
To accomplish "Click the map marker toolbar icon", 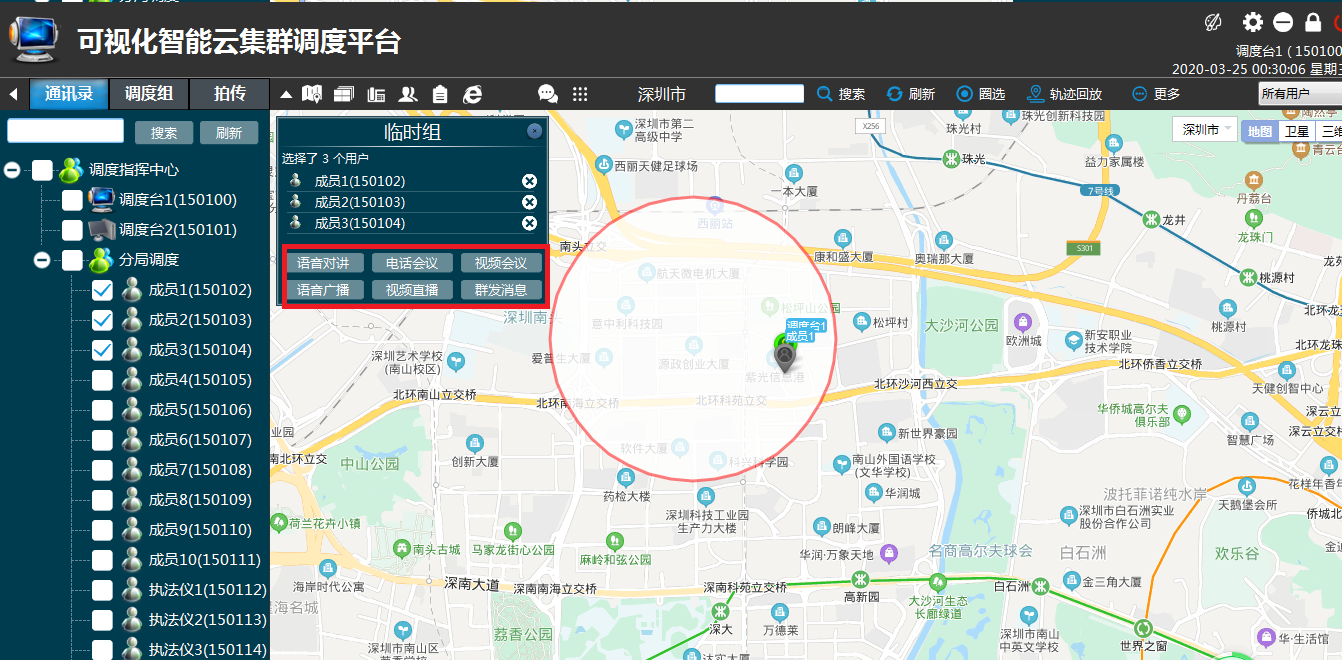I will click(x=312, y=94).
